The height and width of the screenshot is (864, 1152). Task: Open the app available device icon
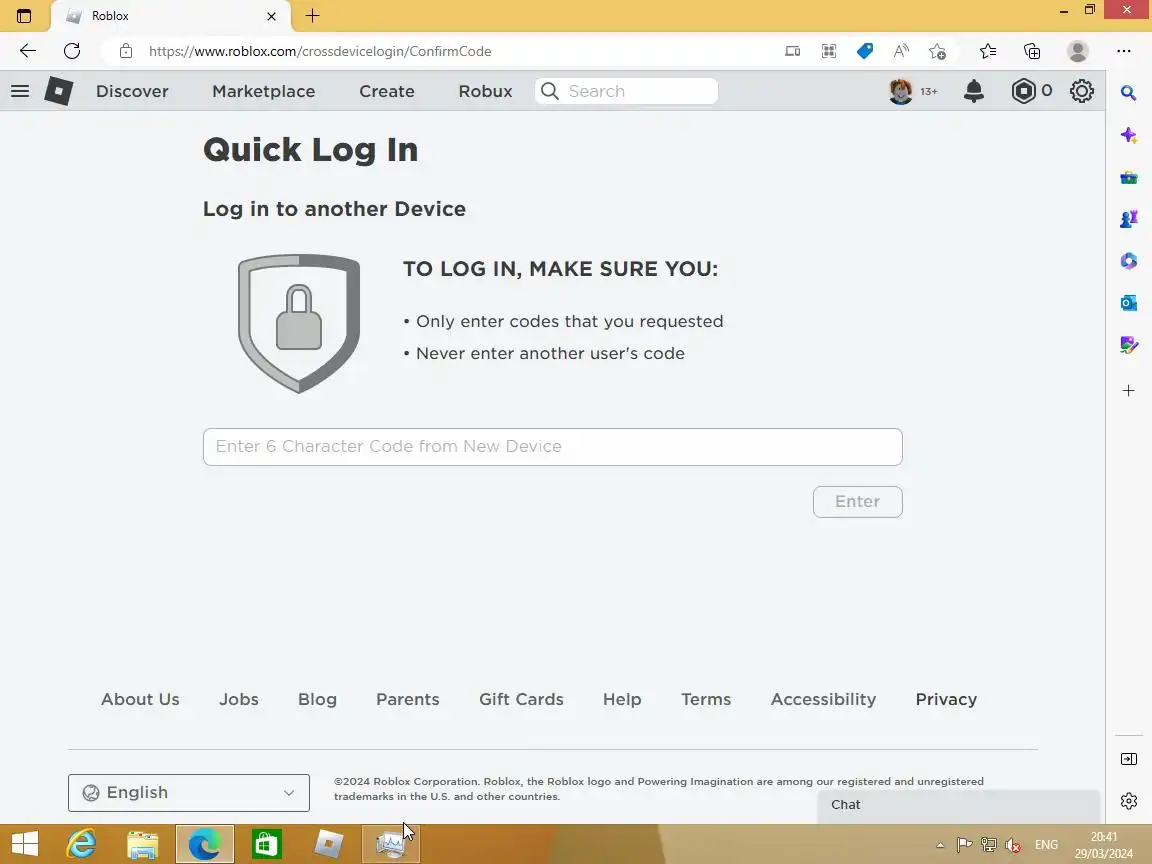(x=793, y=51)
